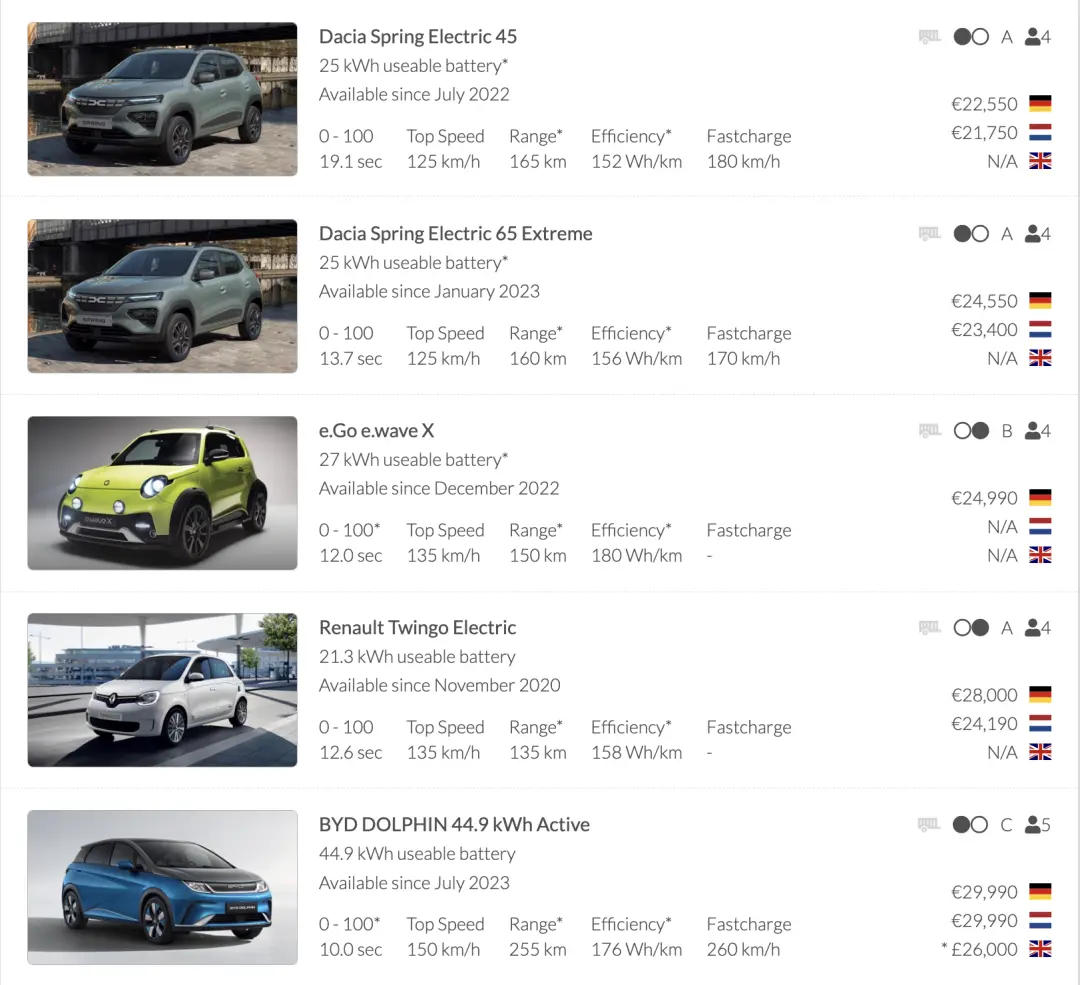Image resolution: width=1080 pixels, height=985 pixels.
Task: Click the German flag beside €24,990
Action: click(1040, 498)
